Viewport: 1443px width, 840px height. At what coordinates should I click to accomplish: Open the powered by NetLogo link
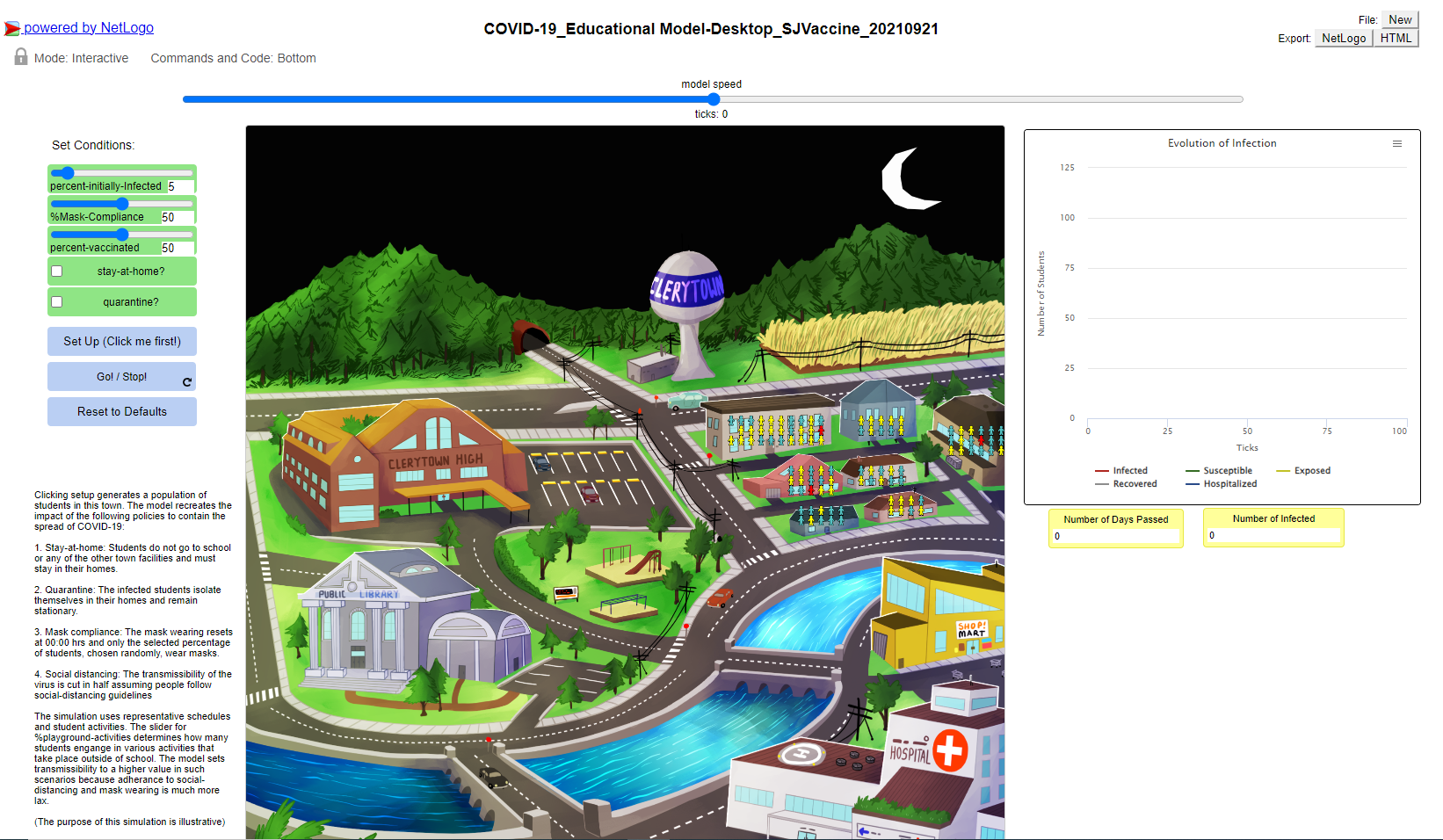pyautogui.click(x=88, y=28)
